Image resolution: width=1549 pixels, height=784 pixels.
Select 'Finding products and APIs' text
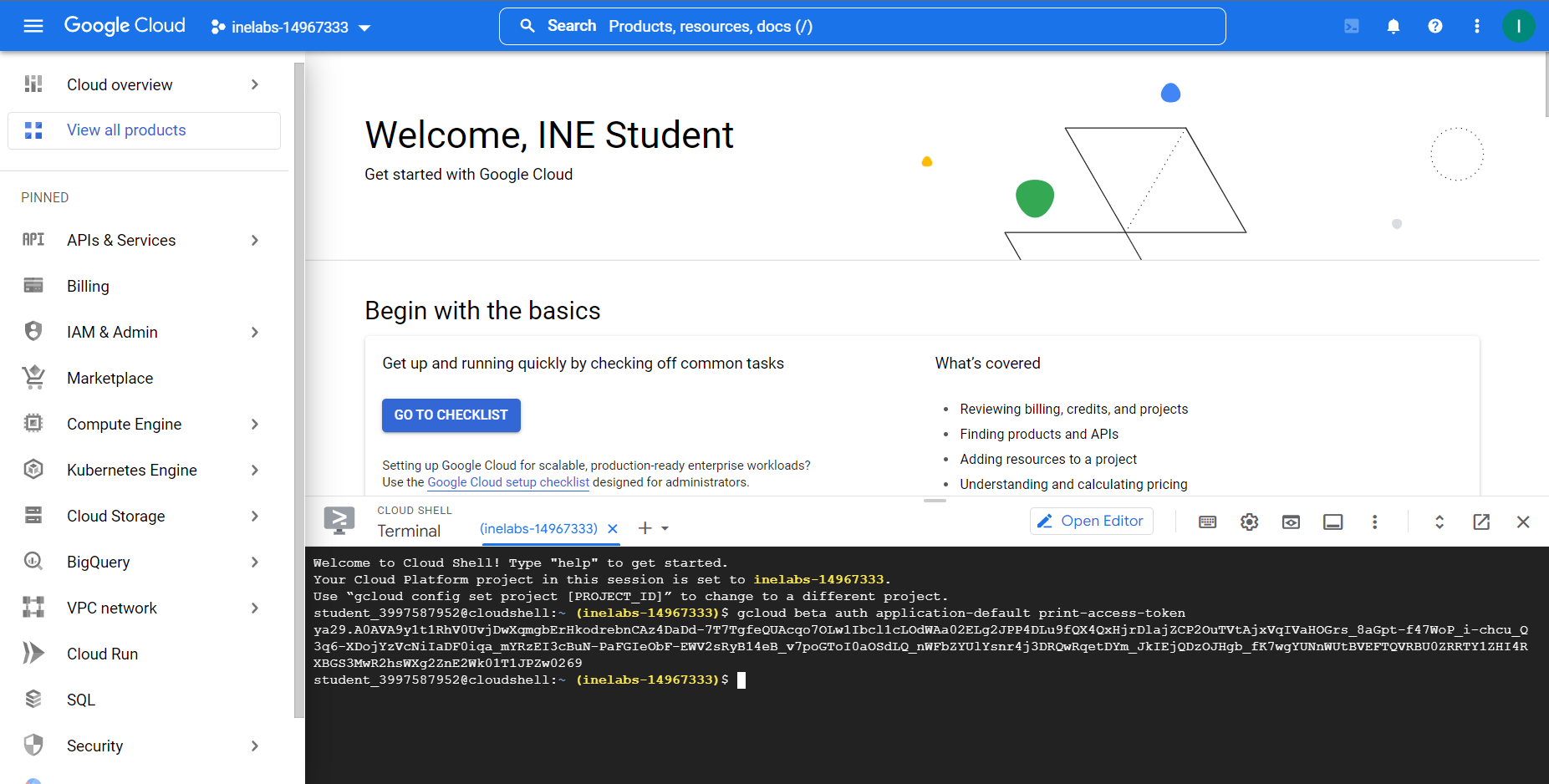coord(1039,435)
